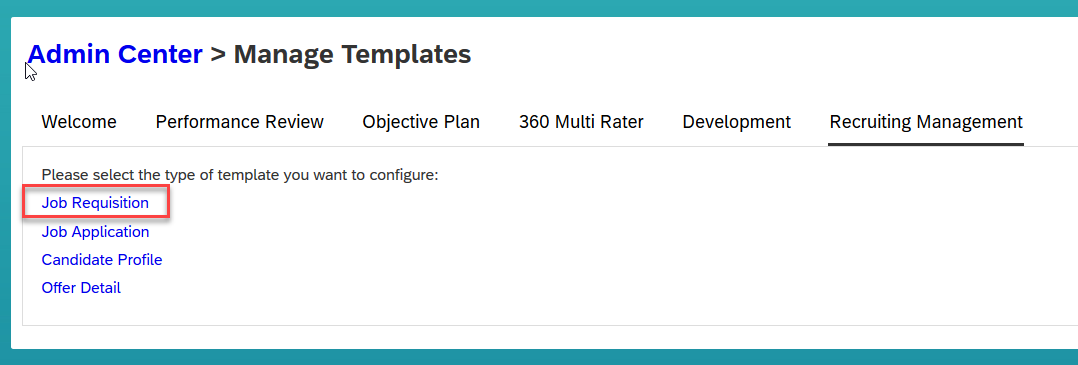1078x365 pixels.
Task: Switch to the 360 Multi Rater tab
Action: 581,122
